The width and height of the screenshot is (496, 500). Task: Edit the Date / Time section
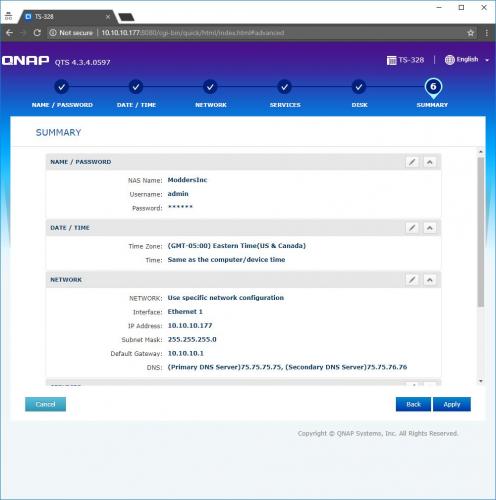(412, 228)
